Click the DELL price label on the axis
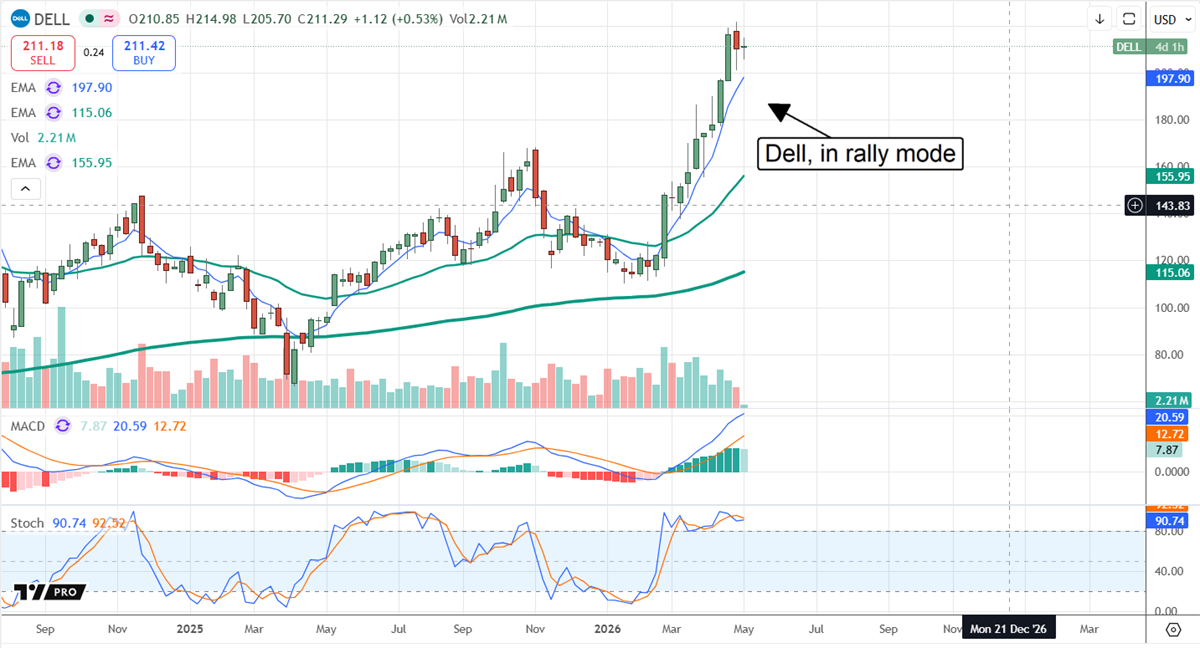Image resolution: width=1200 pixels, height=648 pixels. pos(1129,47)
